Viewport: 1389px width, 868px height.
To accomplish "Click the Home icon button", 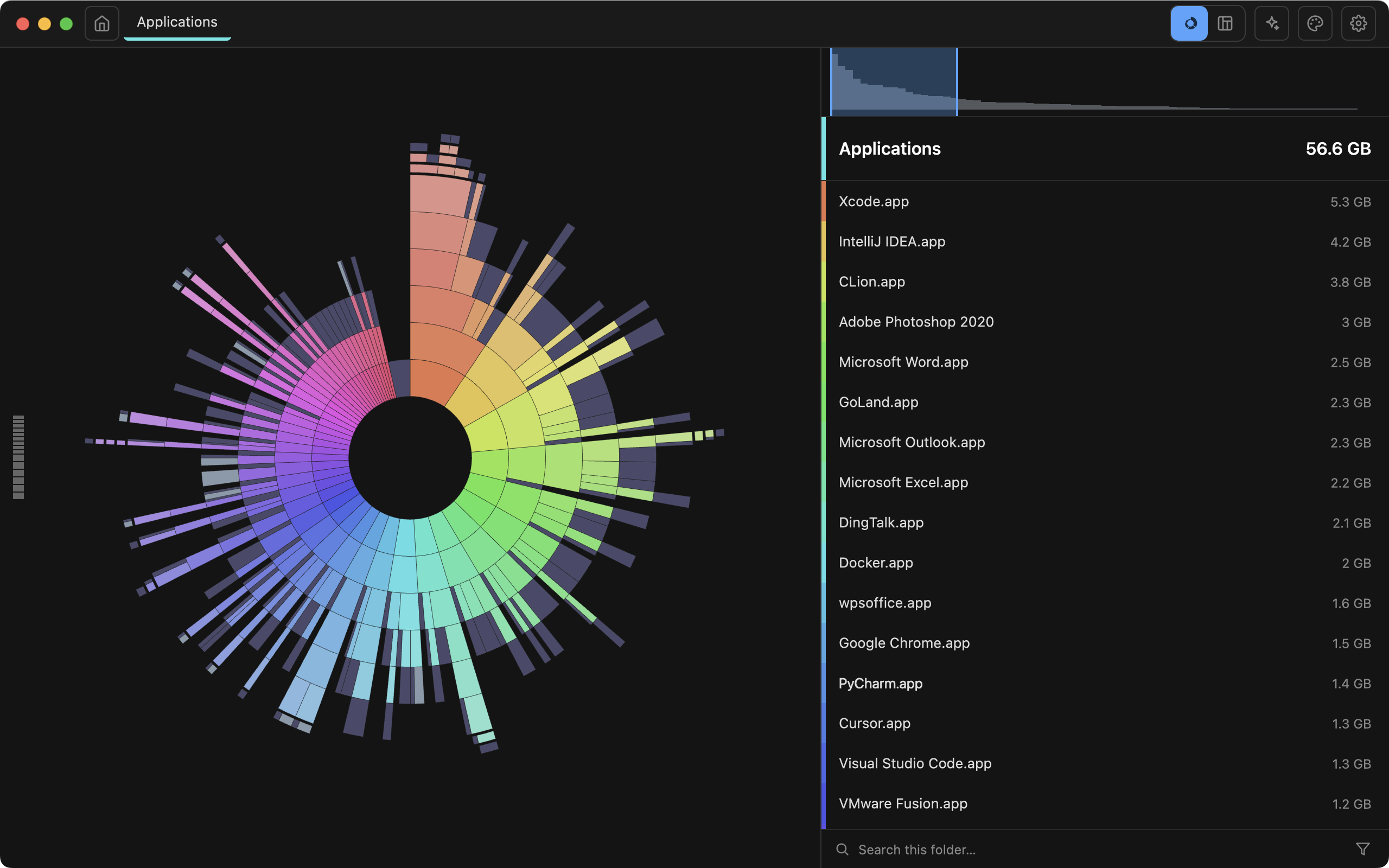I will [x=101, y=23].
